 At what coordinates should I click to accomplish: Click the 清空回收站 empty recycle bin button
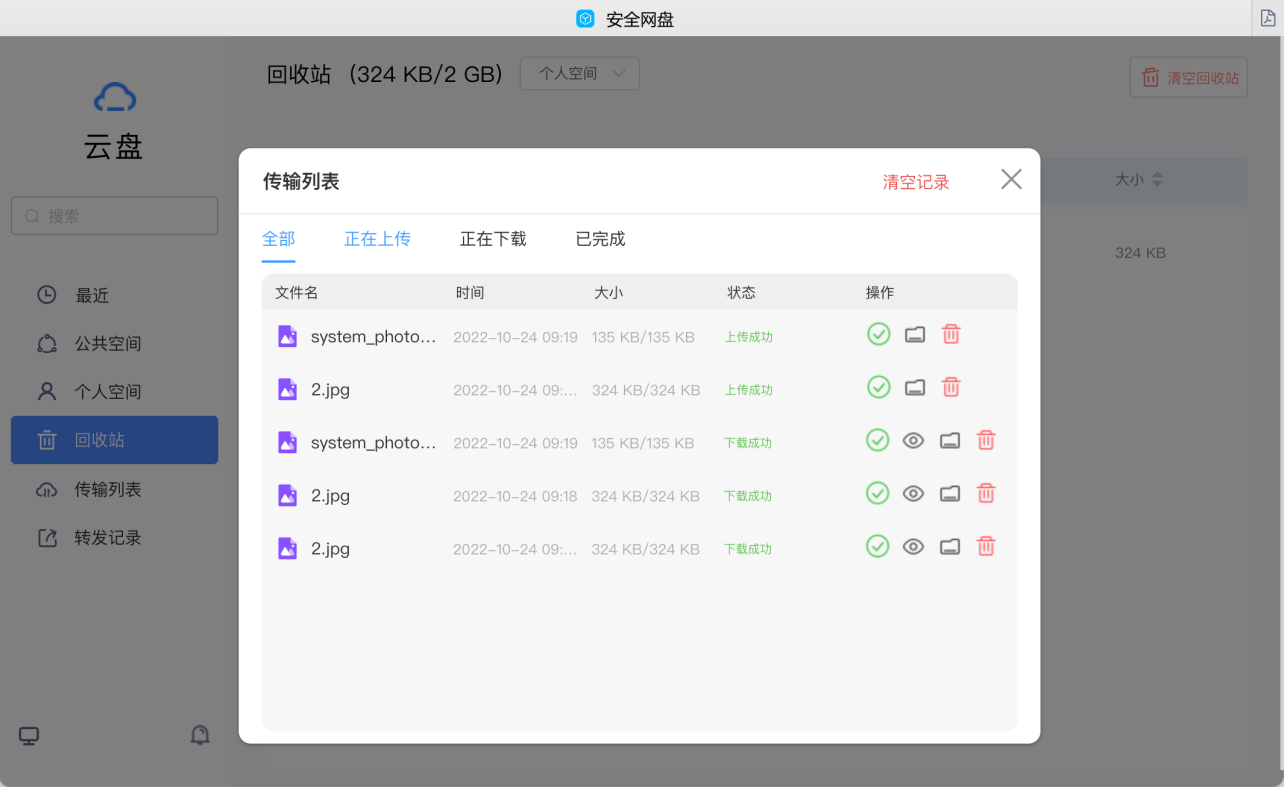click(1188, 77)
